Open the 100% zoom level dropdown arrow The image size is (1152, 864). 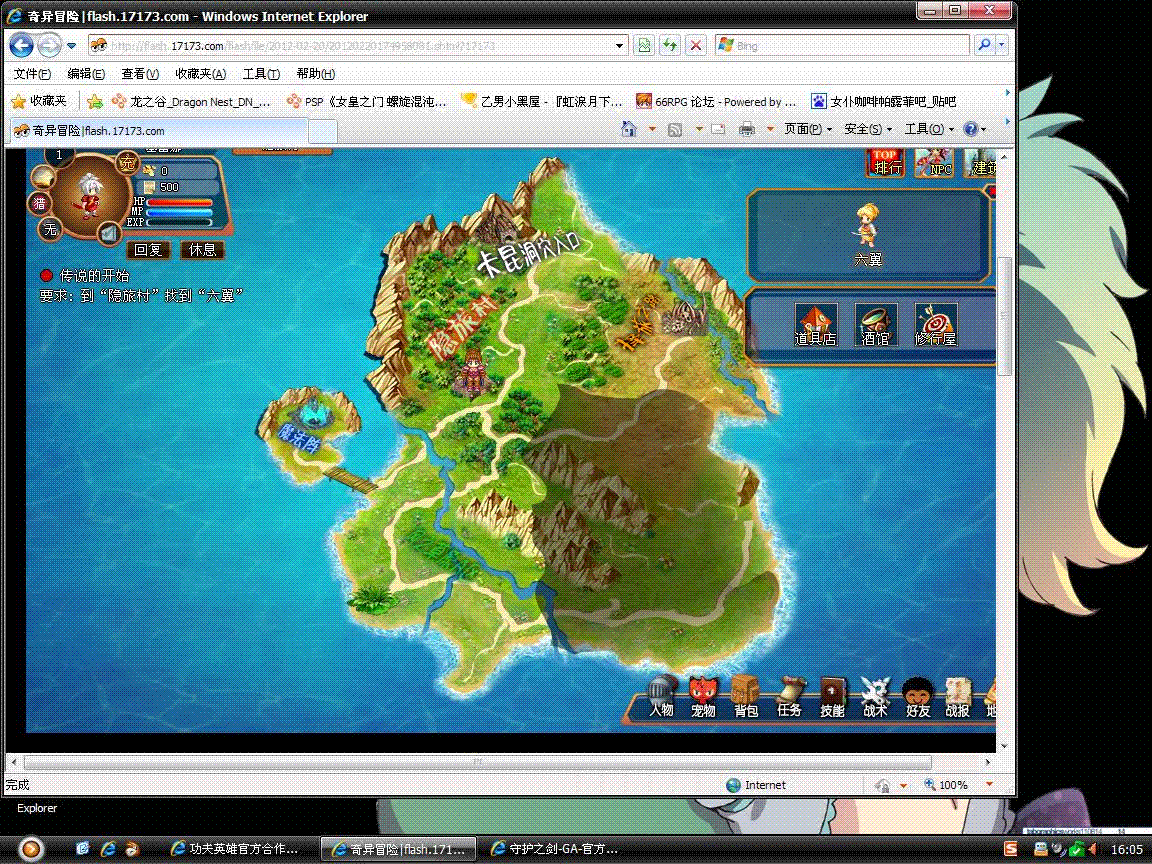pos(990,785)
